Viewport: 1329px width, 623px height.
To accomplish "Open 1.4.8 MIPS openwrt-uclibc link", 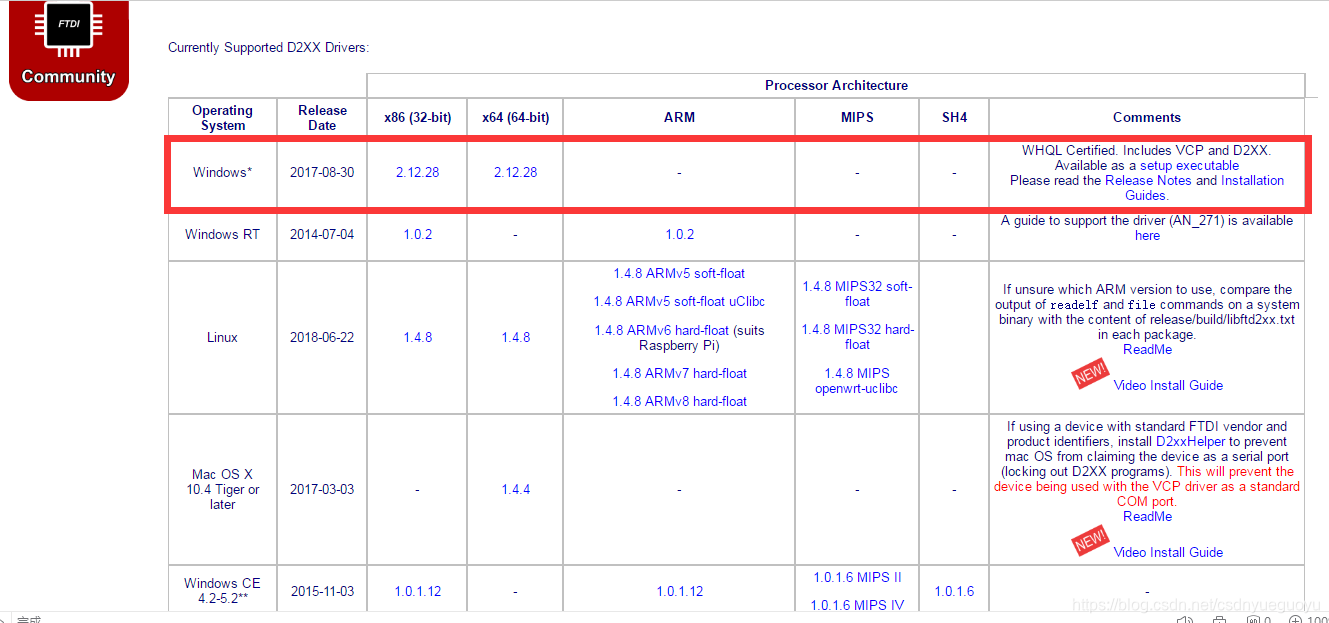I will pyautogui.click(x=857, y=380).
